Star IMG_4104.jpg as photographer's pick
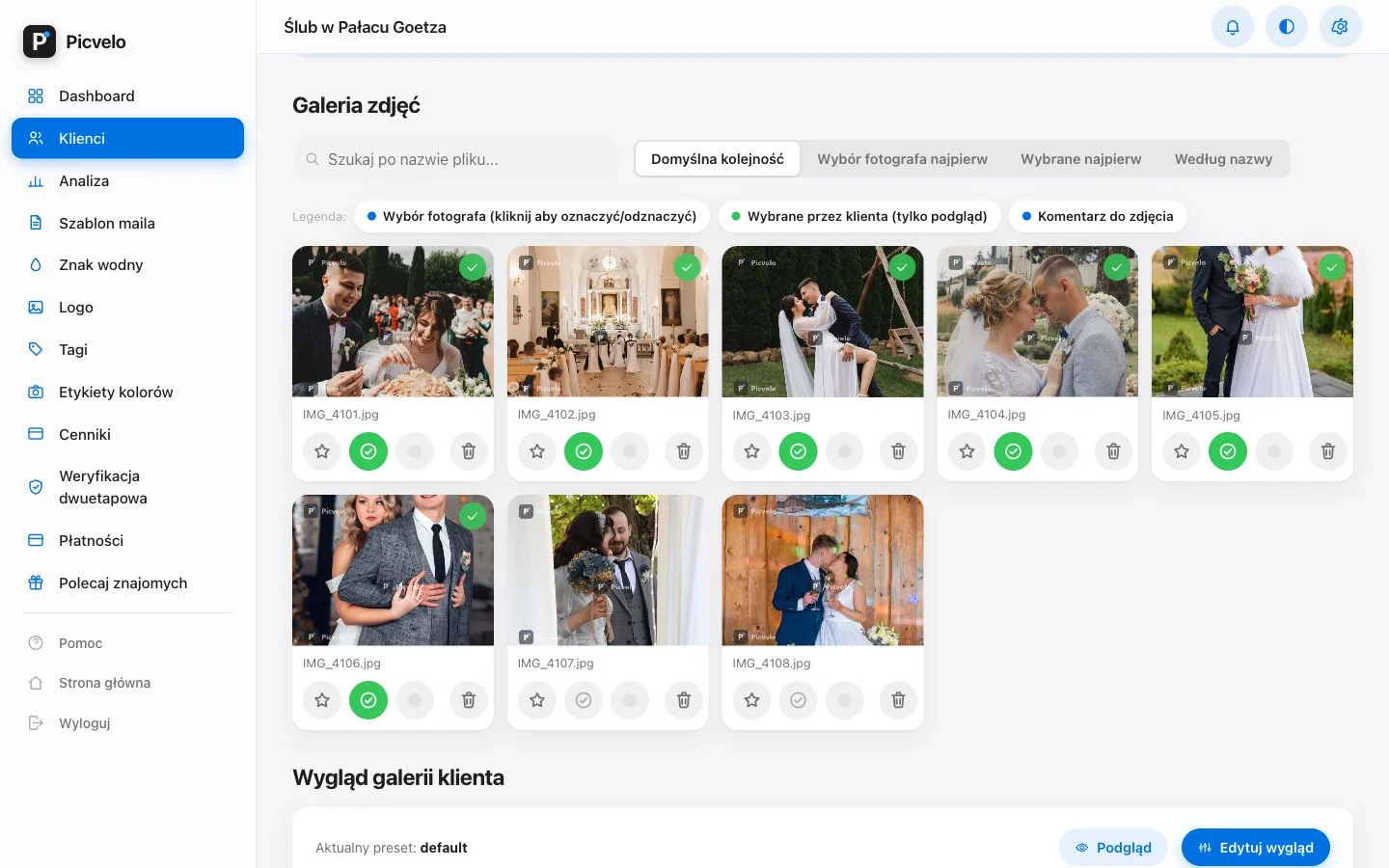The image size is (1389, 868). pos(967,451)
